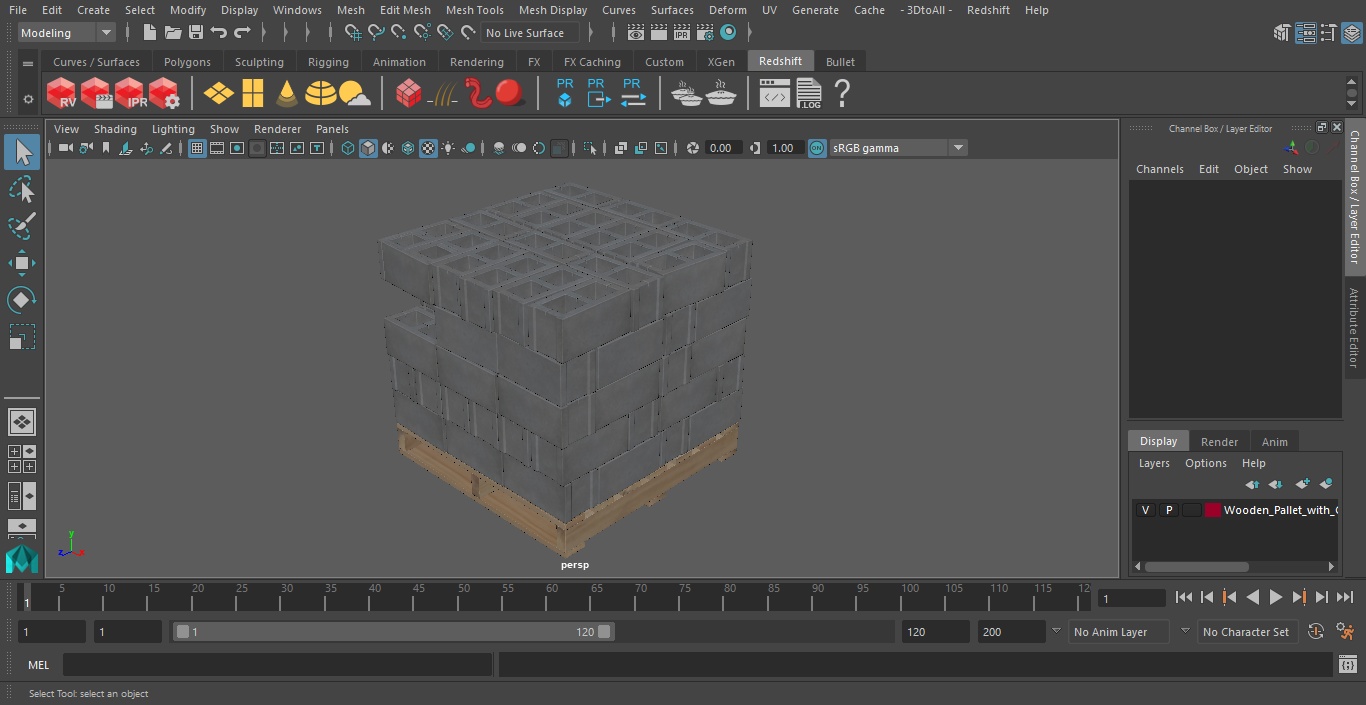Click the Undo arrow icon
This screenshot has width=1366, height=705.
(x=219, y=33)
